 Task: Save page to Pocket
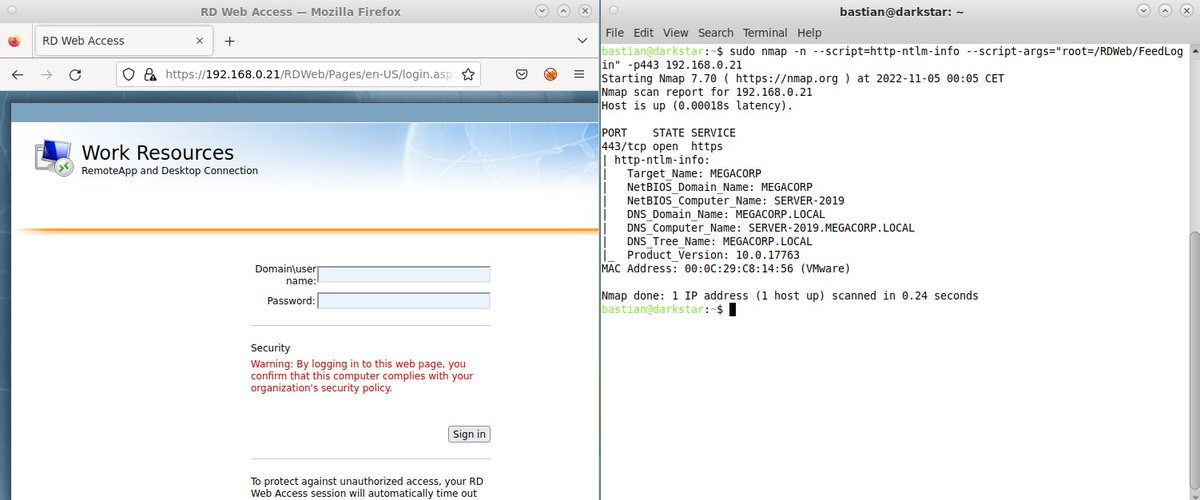click(x=522, y=75)
